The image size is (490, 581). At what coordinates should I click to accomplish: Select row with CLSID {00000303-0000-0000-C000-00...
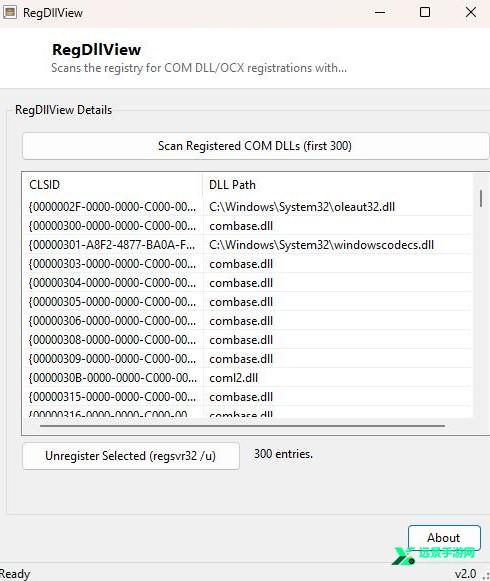(247, 264)
